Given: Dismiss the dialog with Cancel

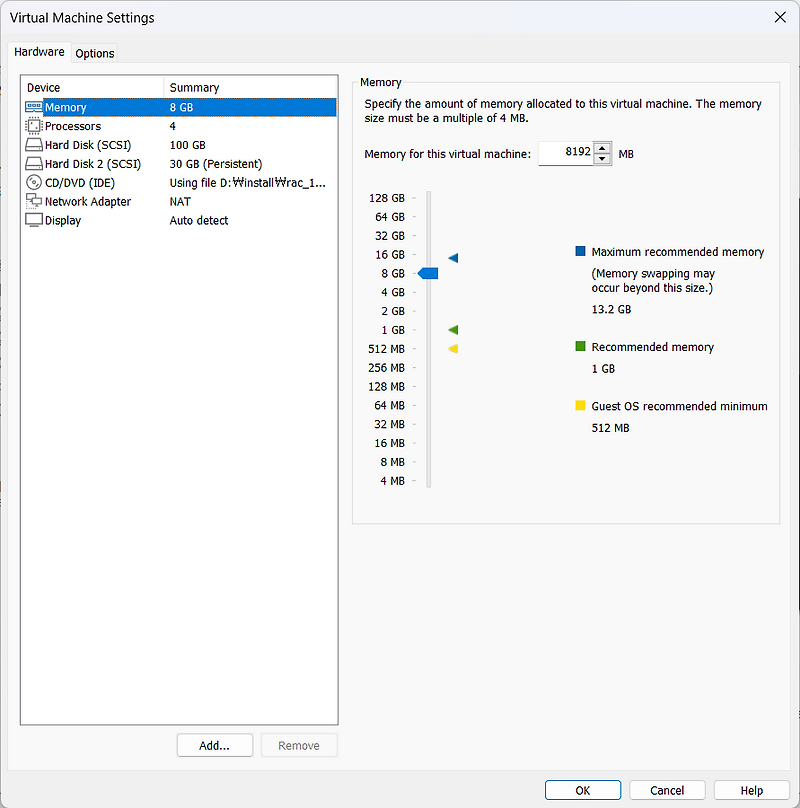Looking at the screenshot, I should click(x=667, y=790).
